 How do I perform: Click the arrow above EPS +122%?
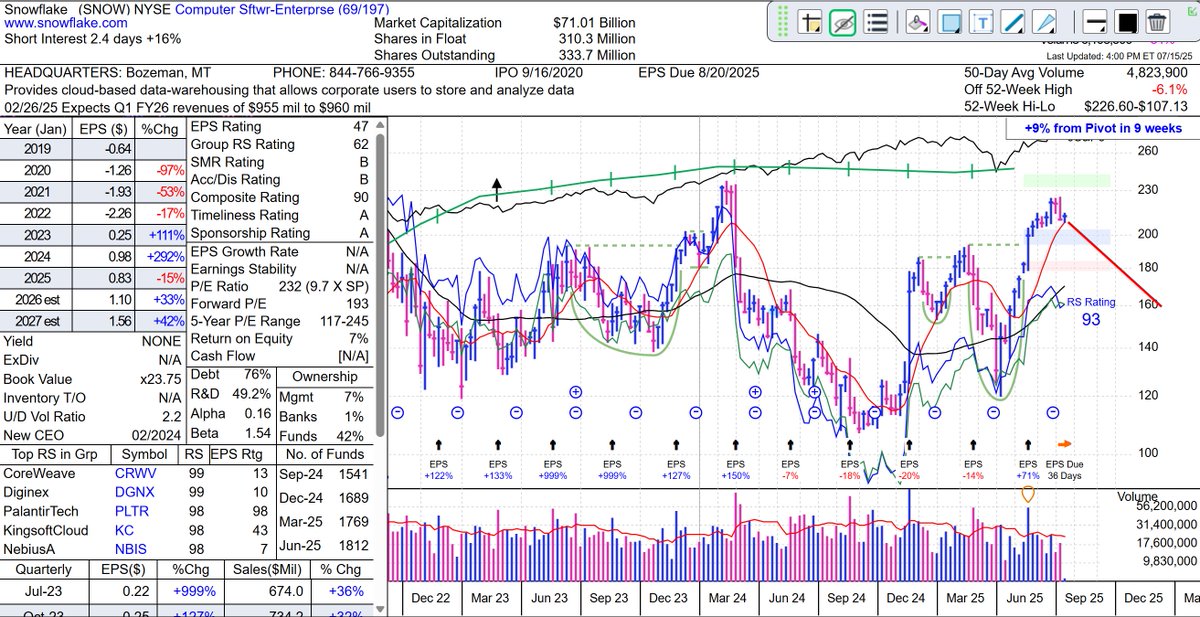coord(438,445)
